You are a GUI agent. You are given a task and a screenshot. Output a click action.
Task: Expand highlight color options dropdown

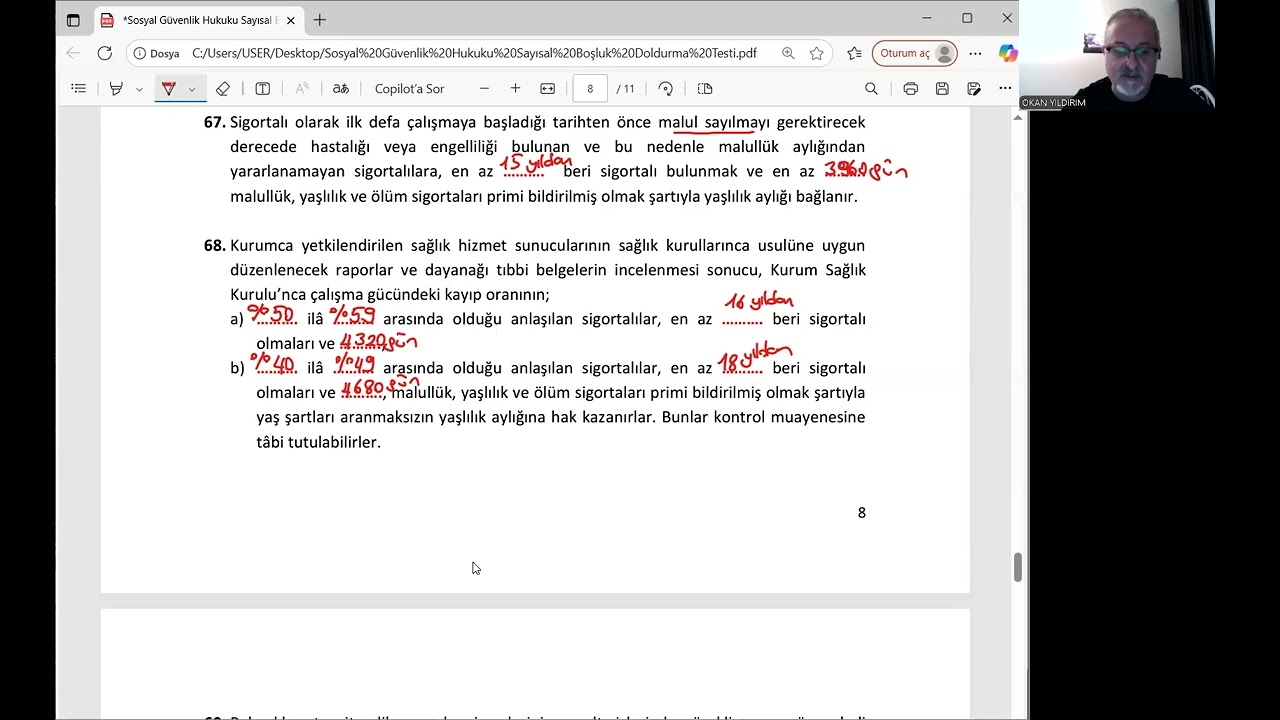click(139, 89)
